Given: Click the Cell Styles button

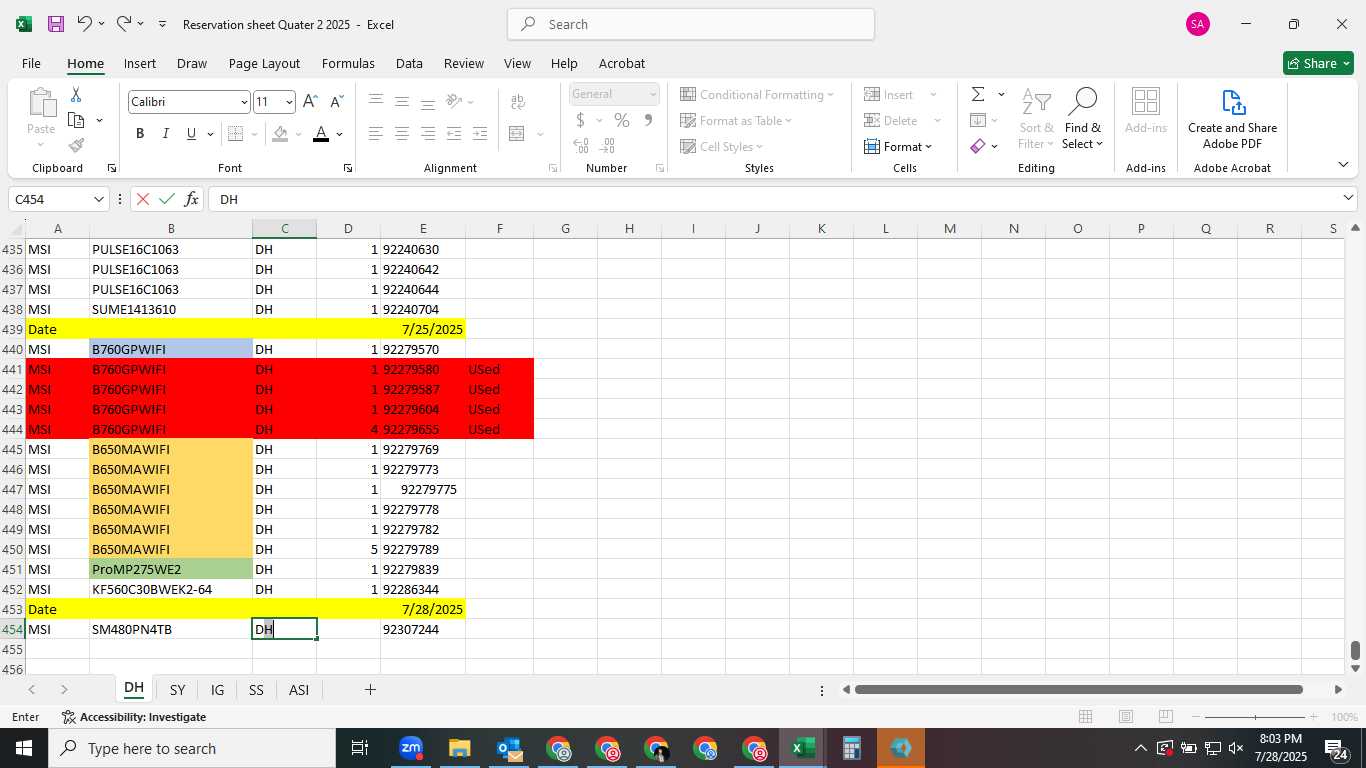Looking at the screenshot, I should click(x=722, y=146).
